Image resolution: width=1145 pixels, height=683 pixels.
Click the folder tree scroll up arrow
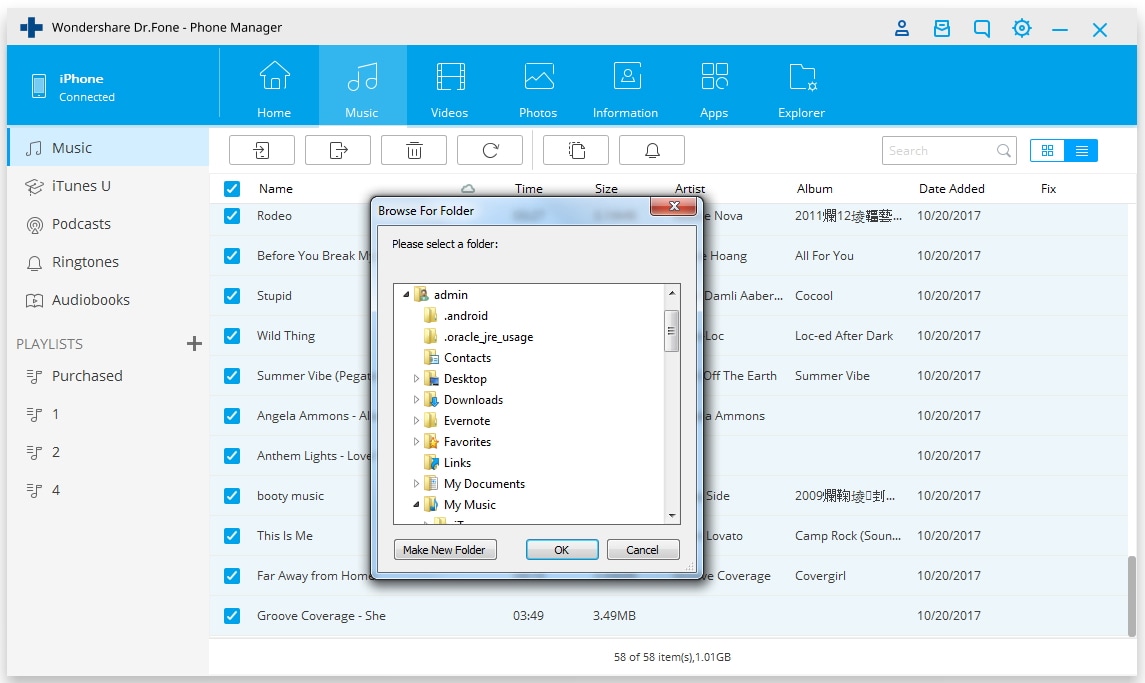click(672, 294)
